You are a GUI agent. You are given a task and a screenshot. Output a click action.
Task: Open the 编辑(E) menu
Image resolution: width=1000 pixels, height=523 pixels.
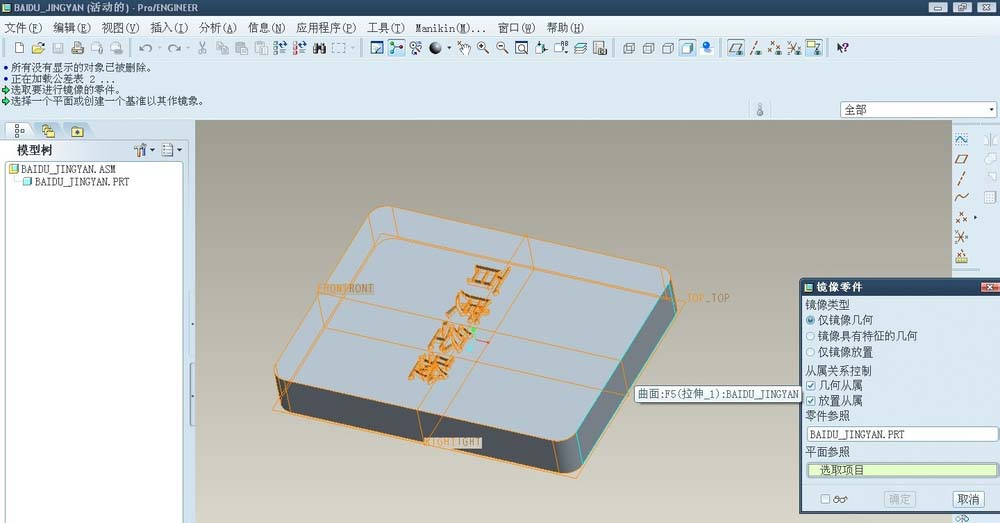[71, 28]
